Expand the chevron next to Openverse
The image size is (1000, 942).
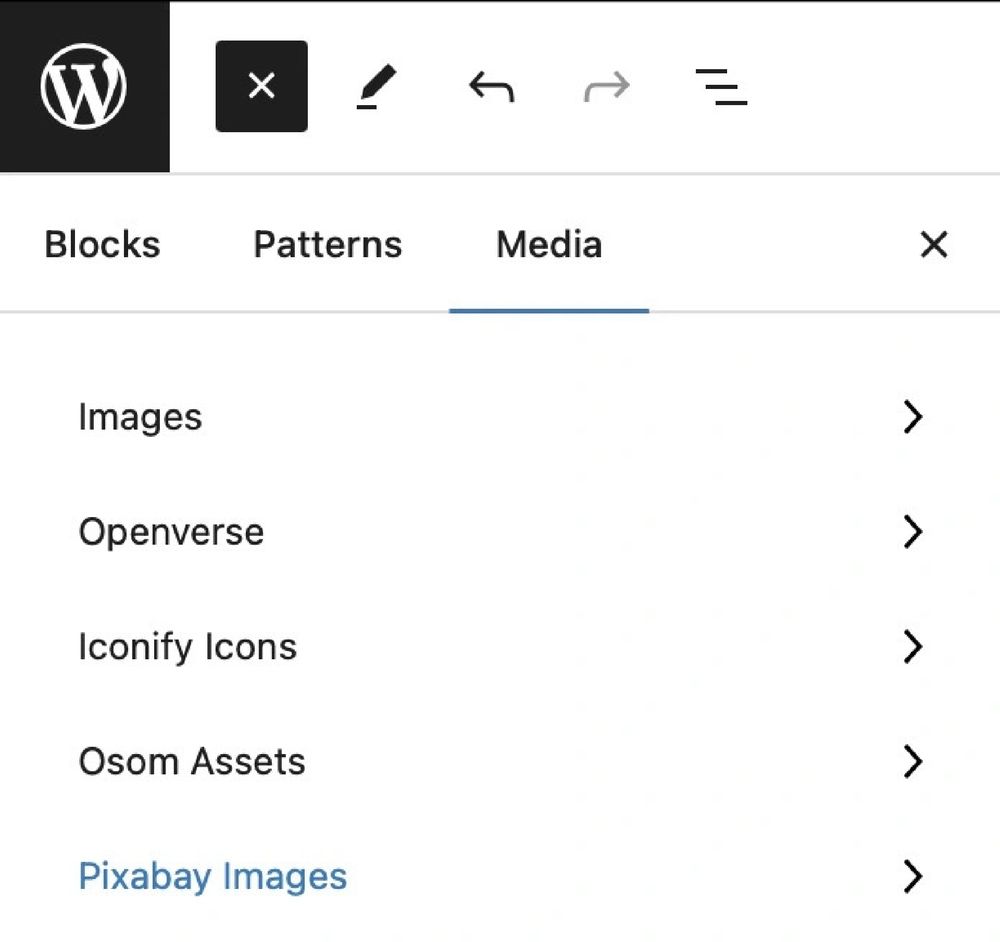tap(911, 532)
